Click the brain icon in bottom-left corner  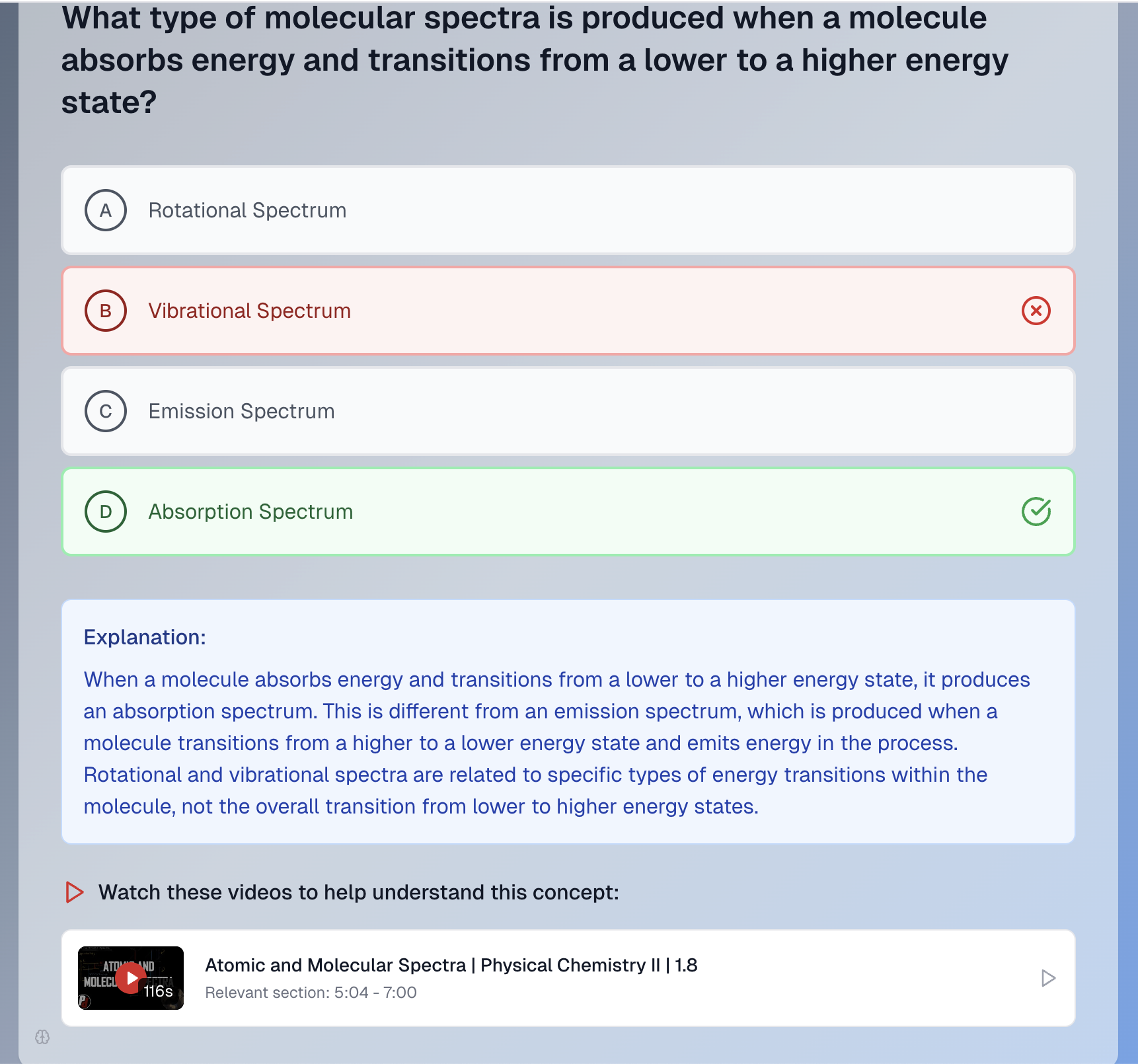(x=42, y=1037)
